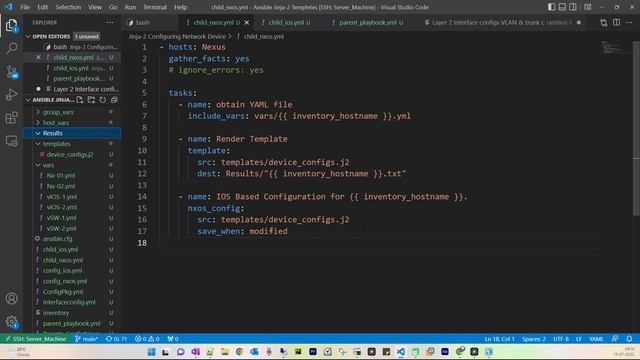Open File Explorer from Windows taskbar
640x360 pixels.
click(224, 352)
